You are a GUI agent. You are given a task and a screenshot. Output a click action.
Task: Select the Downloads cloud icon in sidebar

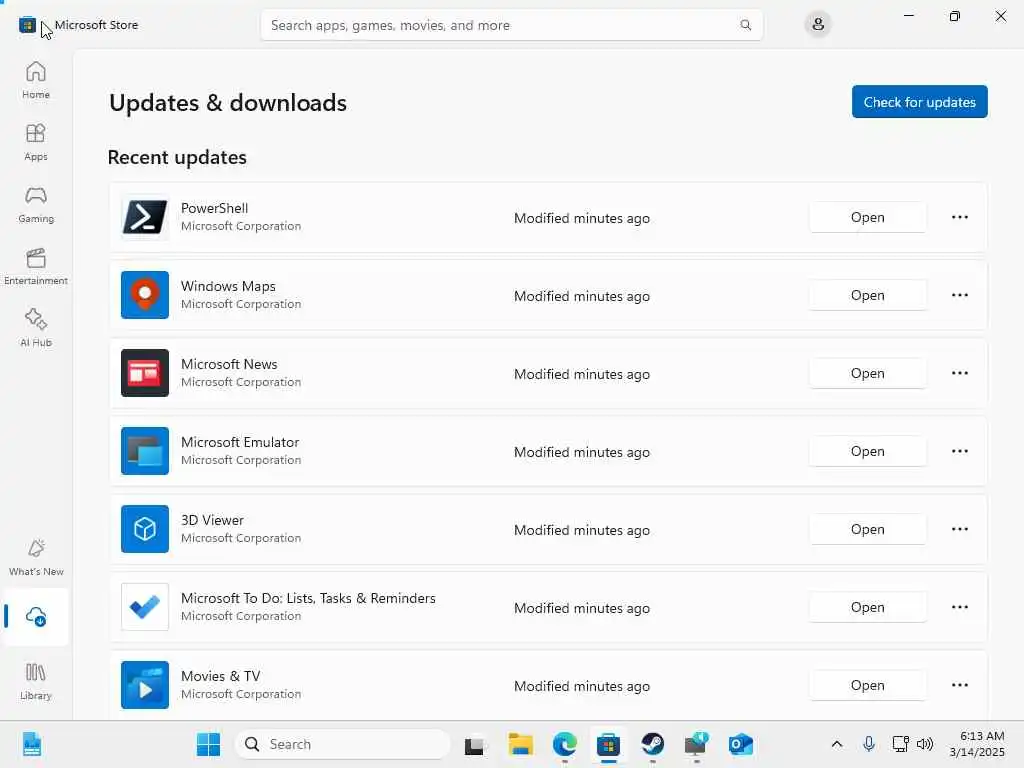[36, 616]
